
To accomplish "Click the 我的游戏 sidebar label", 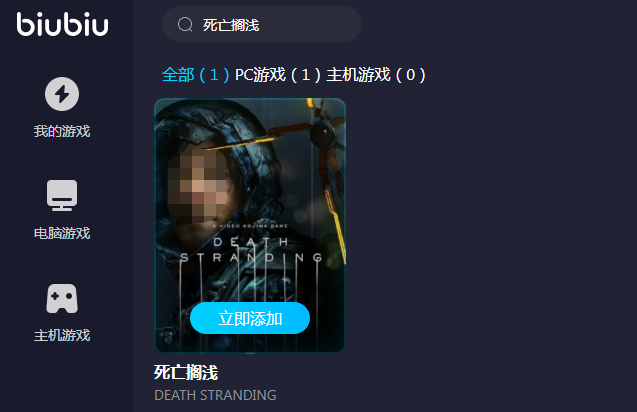I will 62,131.
